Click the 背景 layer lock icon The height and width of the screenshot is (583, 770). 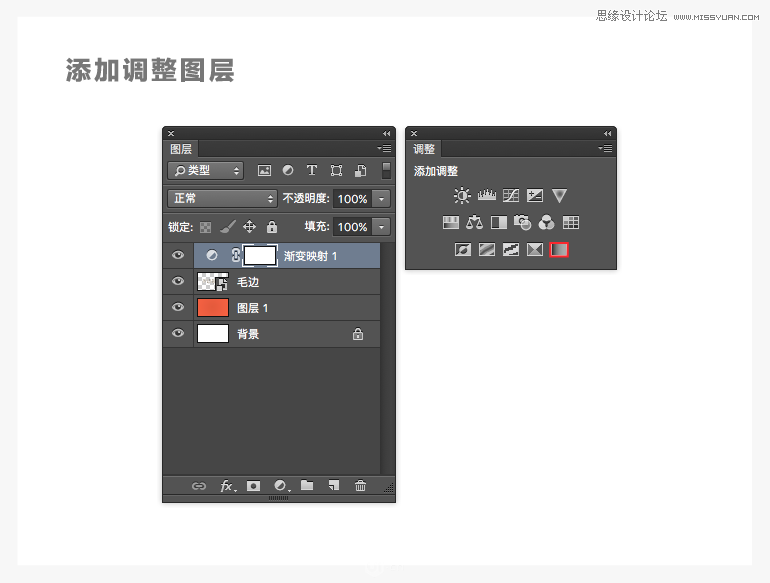[x=358, y=334]
